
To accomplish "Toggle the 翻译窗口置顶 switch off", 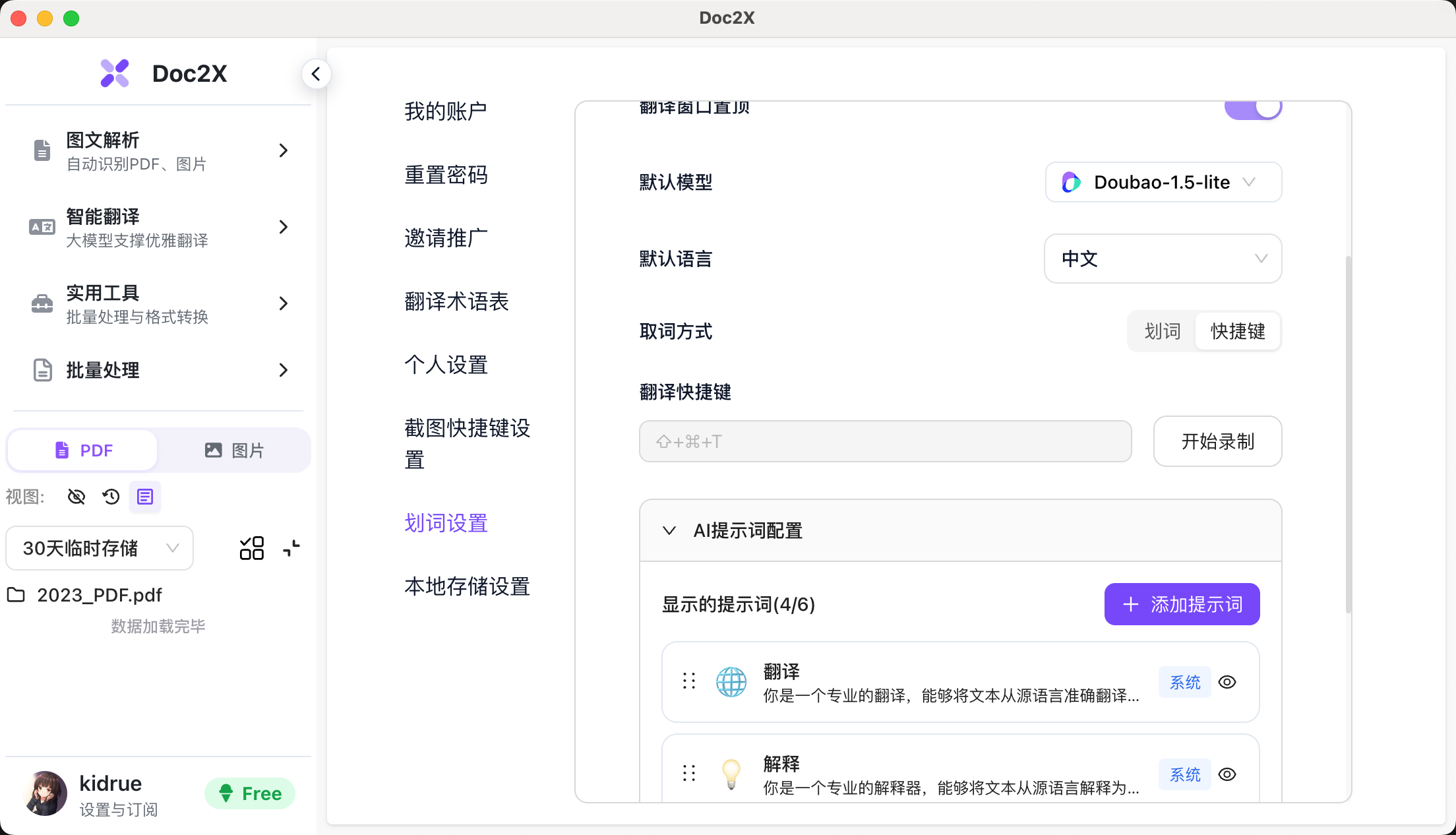I will pos(1253,108).
